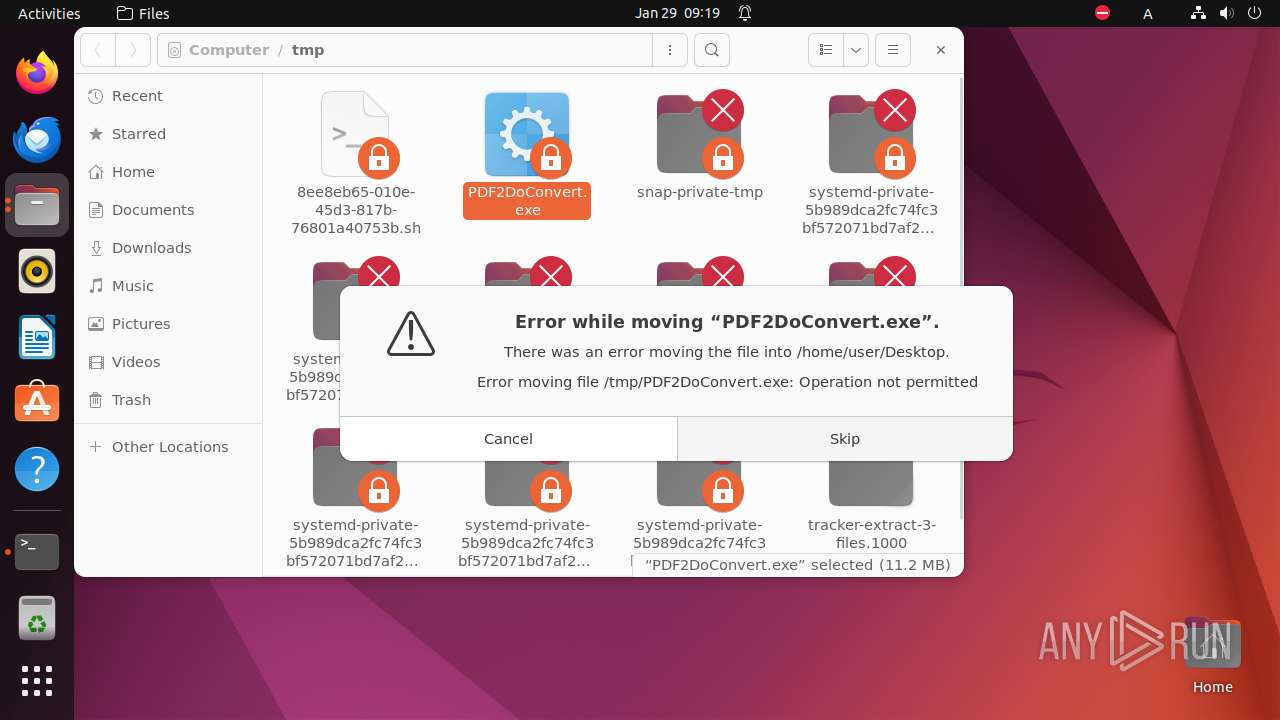Image resolution: width=1280 pixels, height=720 pixels.
Task: Click the PDF2DoConvert.exe file name label
Action: [527, 201]
